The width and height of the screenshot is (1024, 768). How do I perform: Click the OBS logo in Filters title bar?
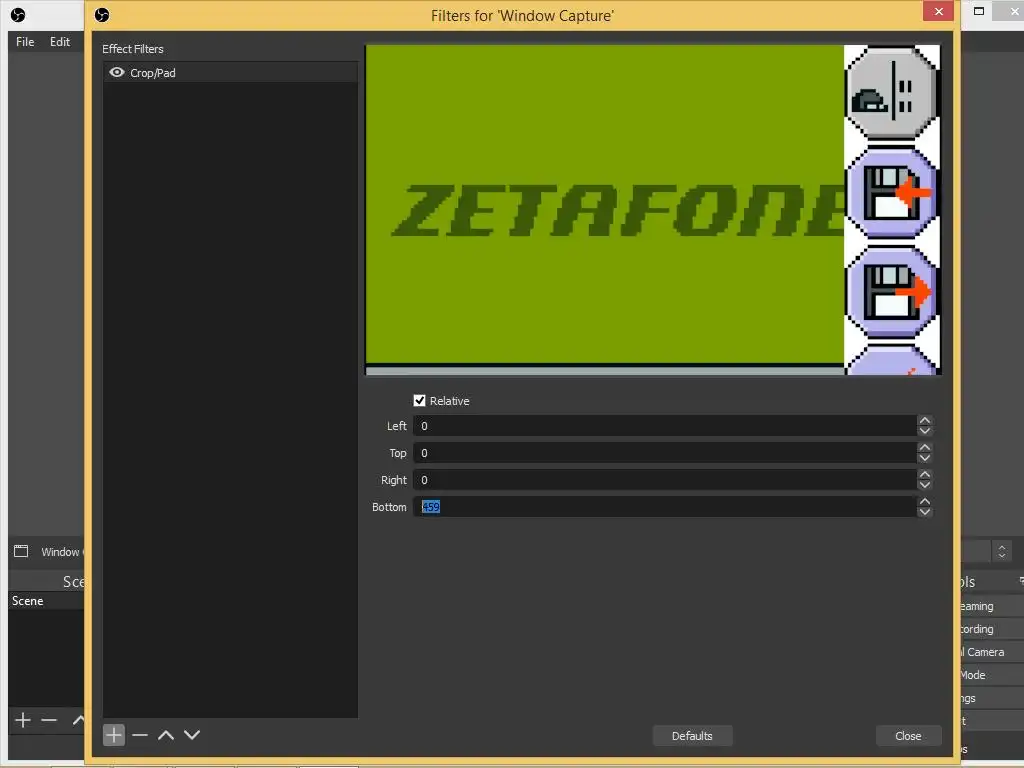point(102,15)
